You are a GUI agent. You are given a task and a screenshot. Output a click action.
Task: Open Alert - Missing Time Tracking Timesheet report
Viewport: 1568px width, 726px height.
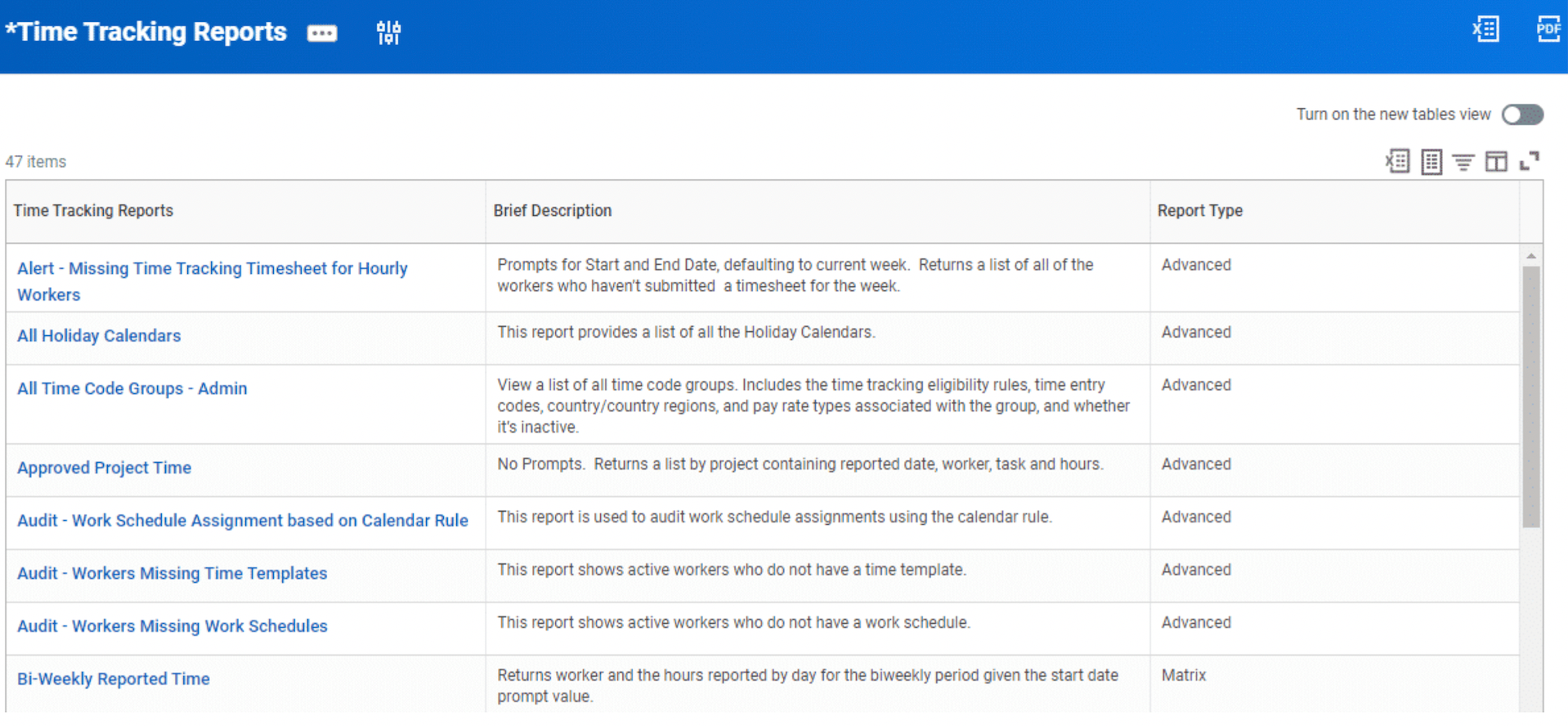point(212,281)
